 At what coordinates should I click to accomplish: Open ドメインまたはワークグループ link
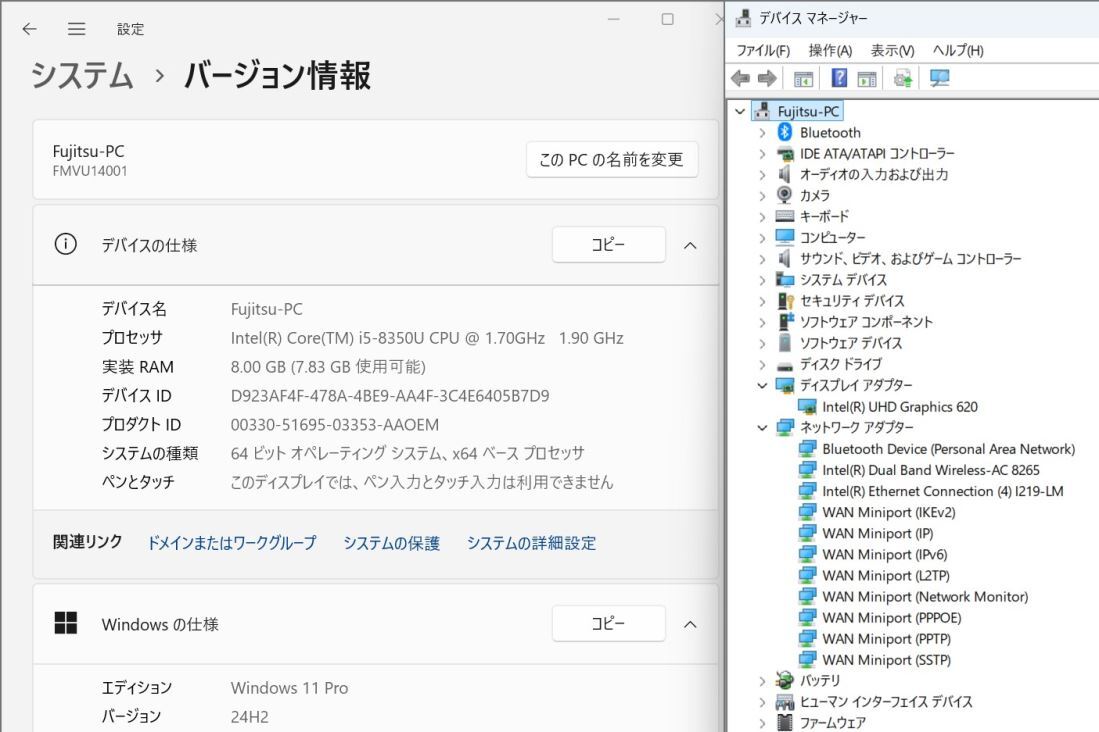[x=231, y=543]
